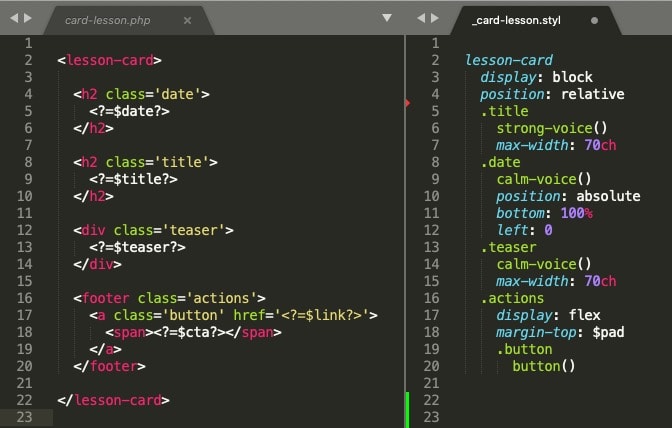Click the 'display: block' declaration
672x428 pixels.
[x=536, y=77]
